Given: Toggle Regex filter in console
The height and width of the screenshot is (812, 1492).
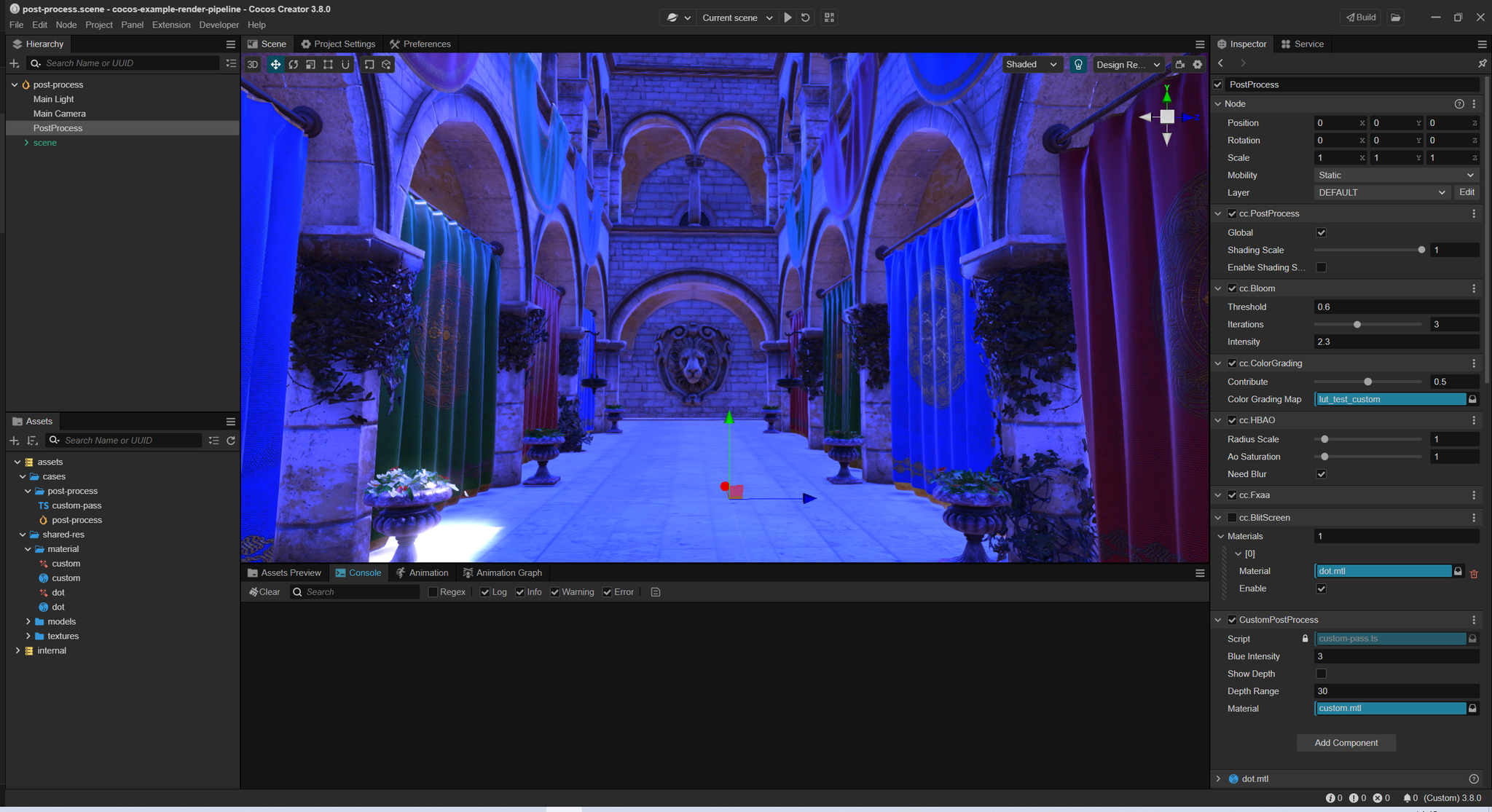Looking at the screenshot, I should 433,592.
